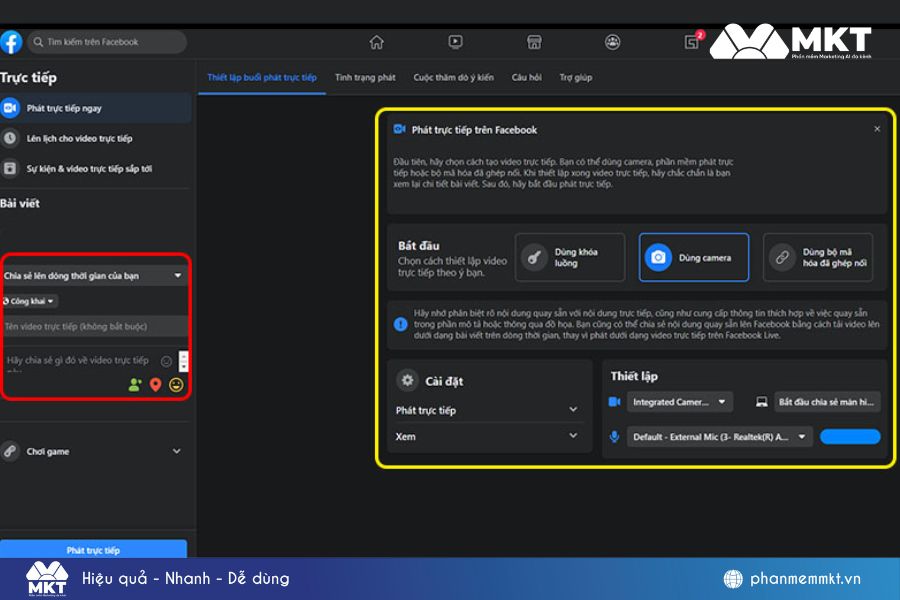Click Tên video trực tiếp title field

click(95, 326)
